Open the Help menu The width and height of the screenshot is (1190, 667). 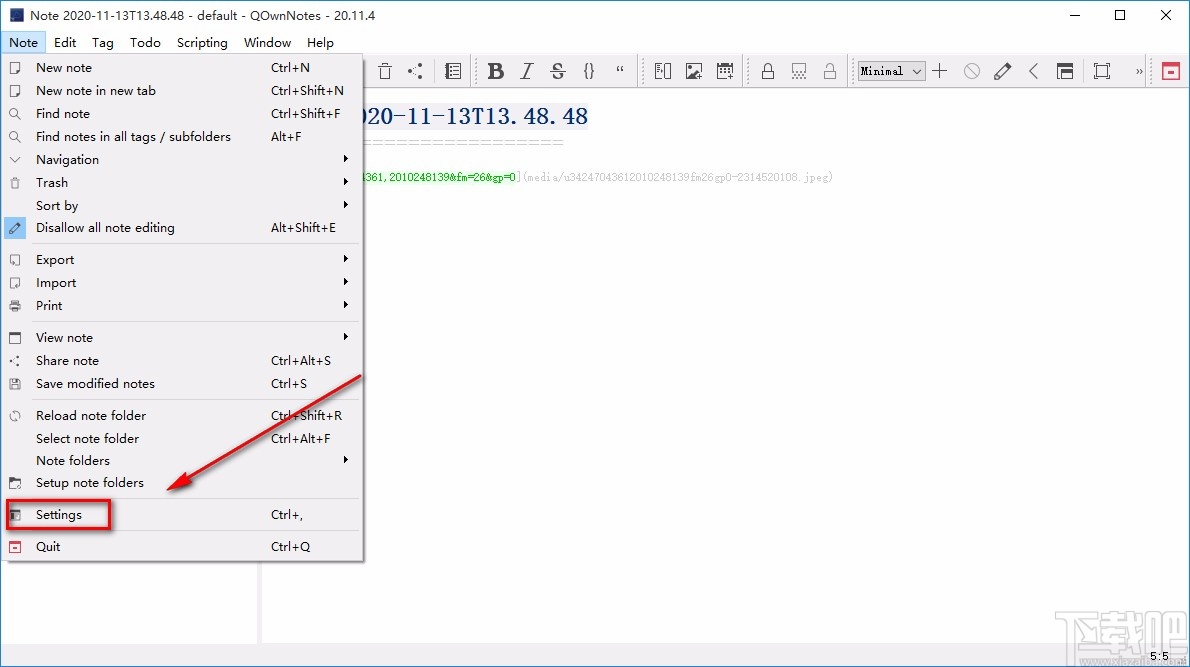(x=320, y=42)
